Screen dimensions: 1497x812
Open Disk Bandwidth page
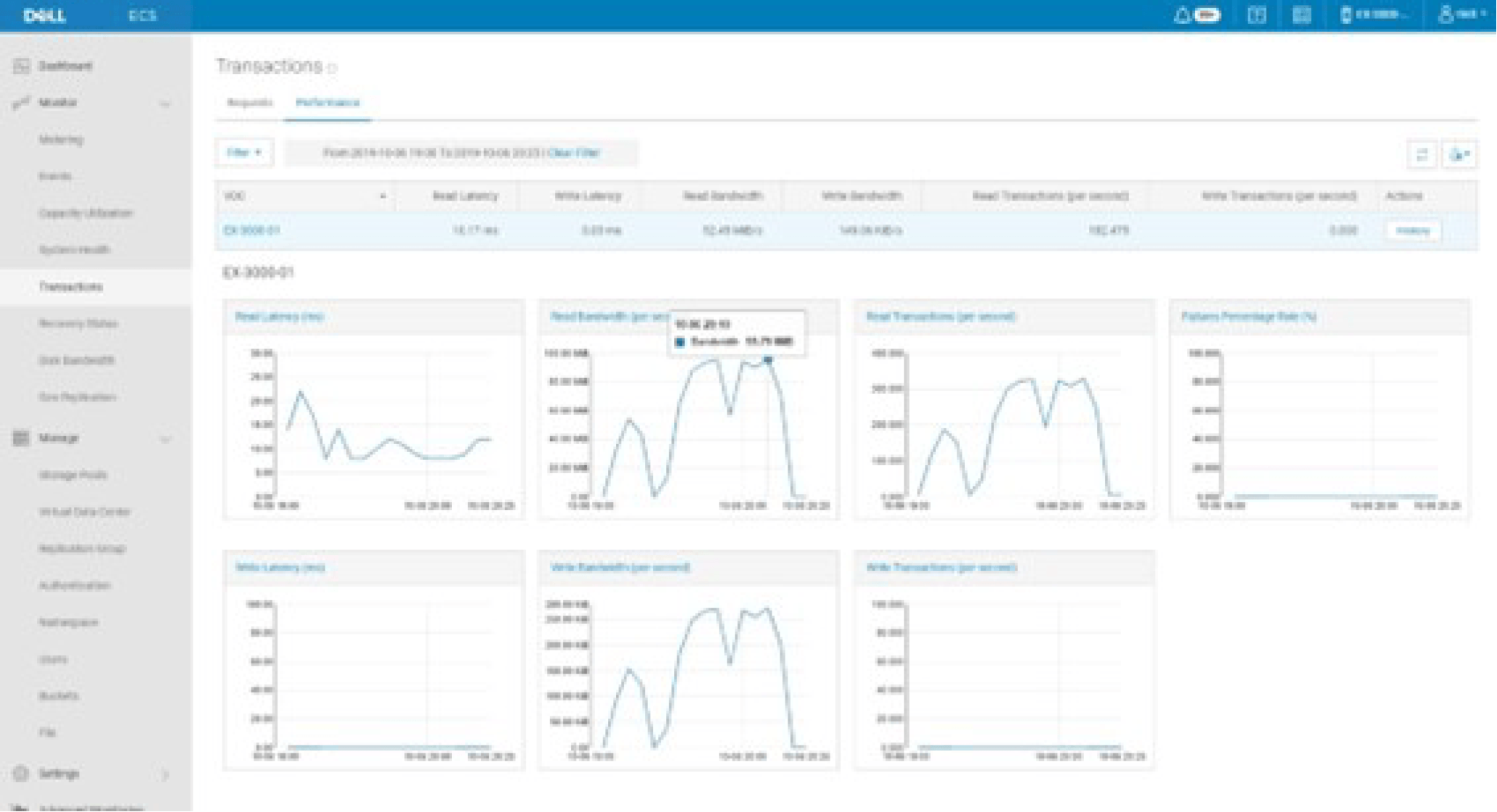[x=76, y=360]
